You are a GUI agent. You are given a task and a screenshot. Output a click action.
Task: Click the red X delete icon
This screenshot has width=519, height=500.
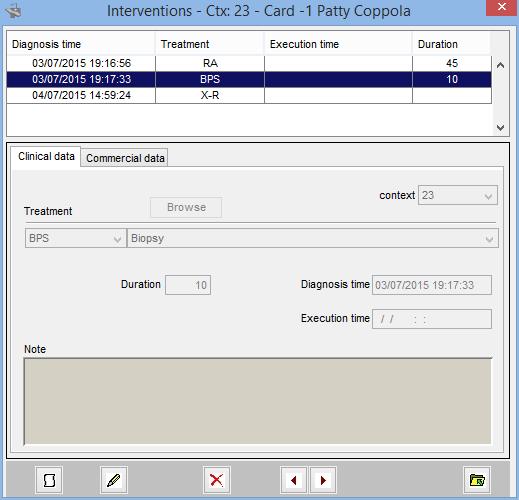coord(217,480)
